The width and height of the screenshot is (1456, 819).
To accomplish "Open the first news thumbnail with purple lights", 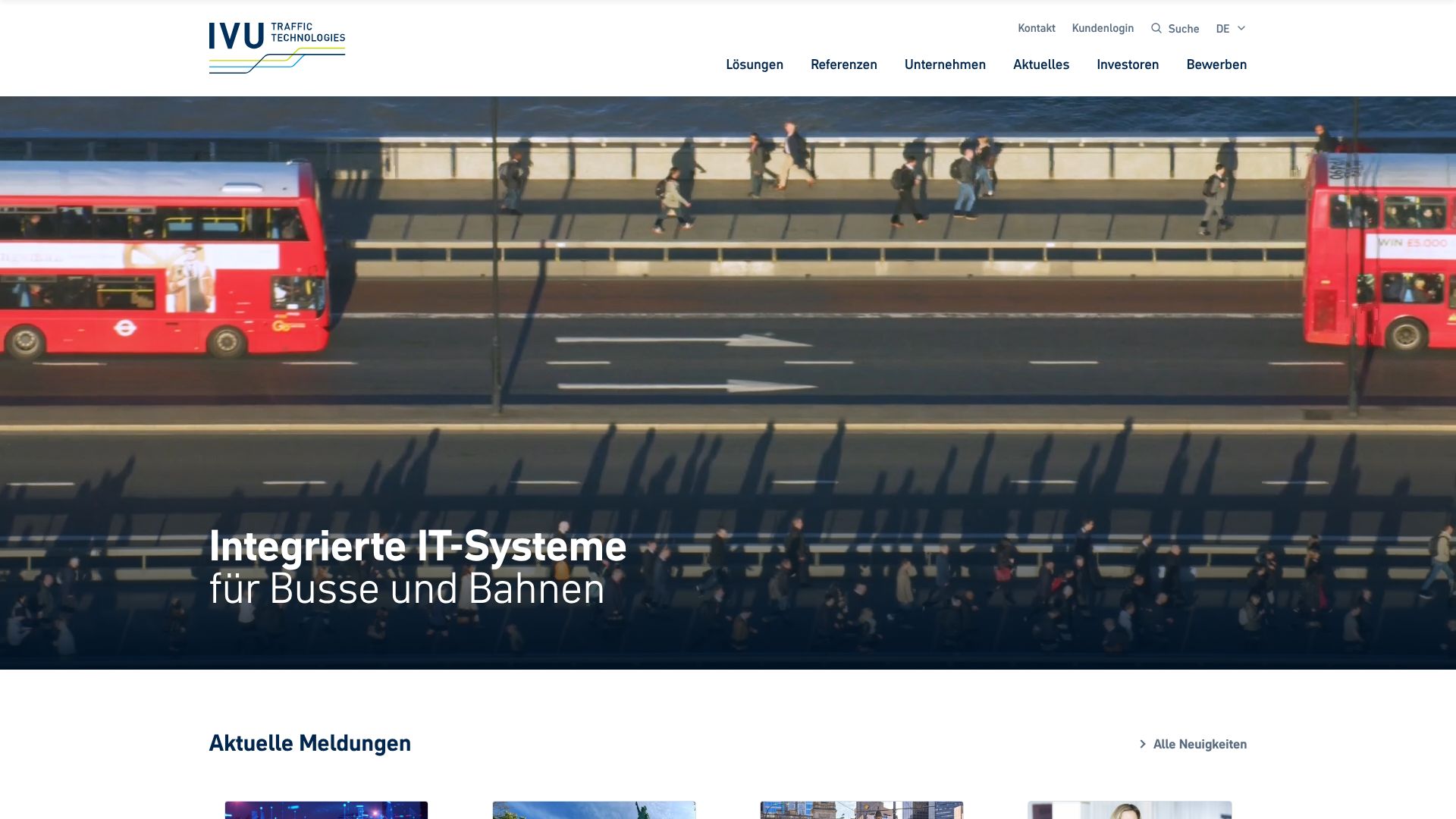I will [x=326, y=810].
